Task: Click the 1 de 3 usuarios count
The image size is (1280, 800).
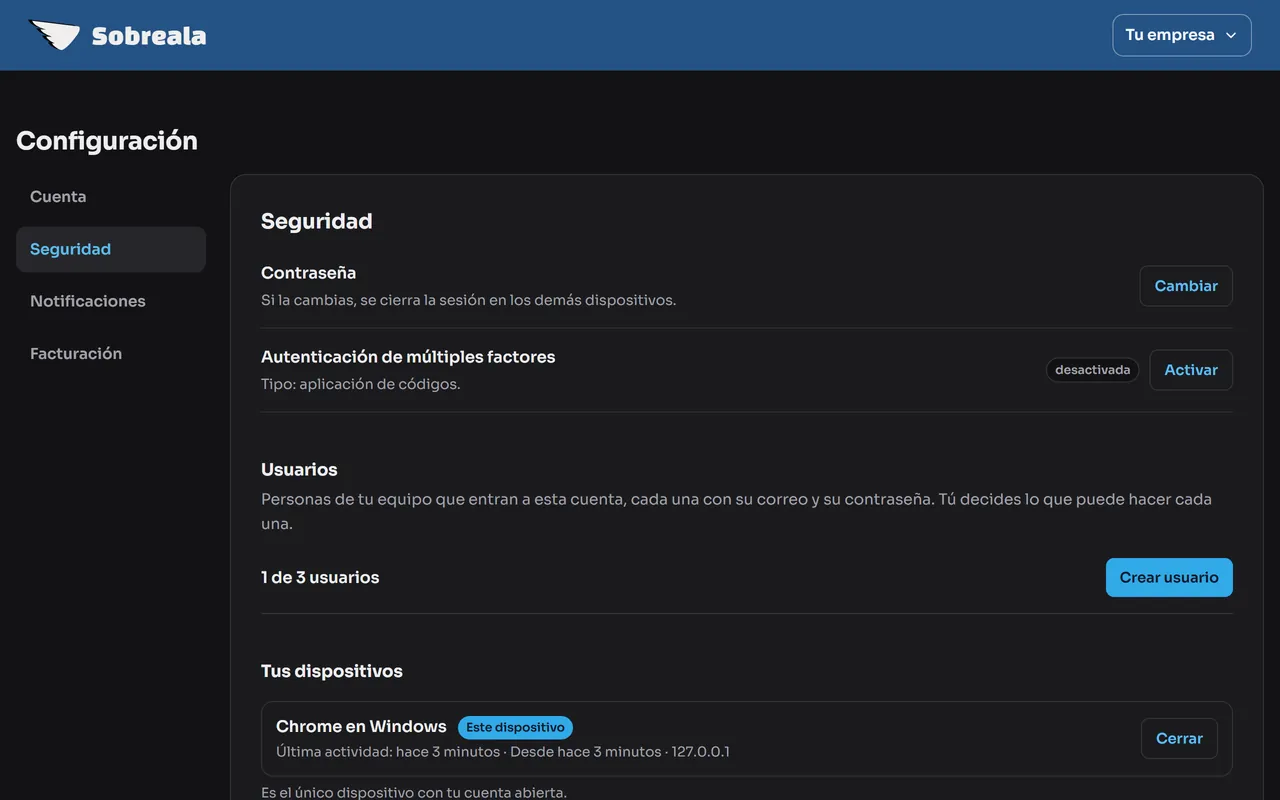Action: coord(320,577)
